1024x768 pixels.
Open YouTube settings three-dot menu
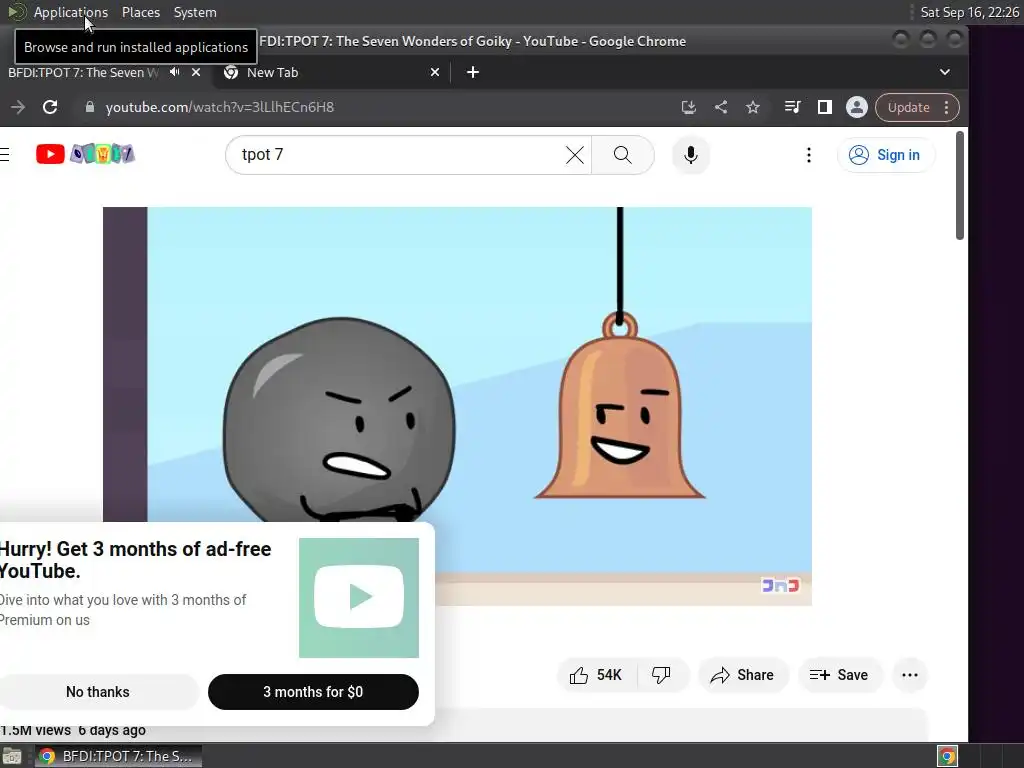click(x=808, y=155)
